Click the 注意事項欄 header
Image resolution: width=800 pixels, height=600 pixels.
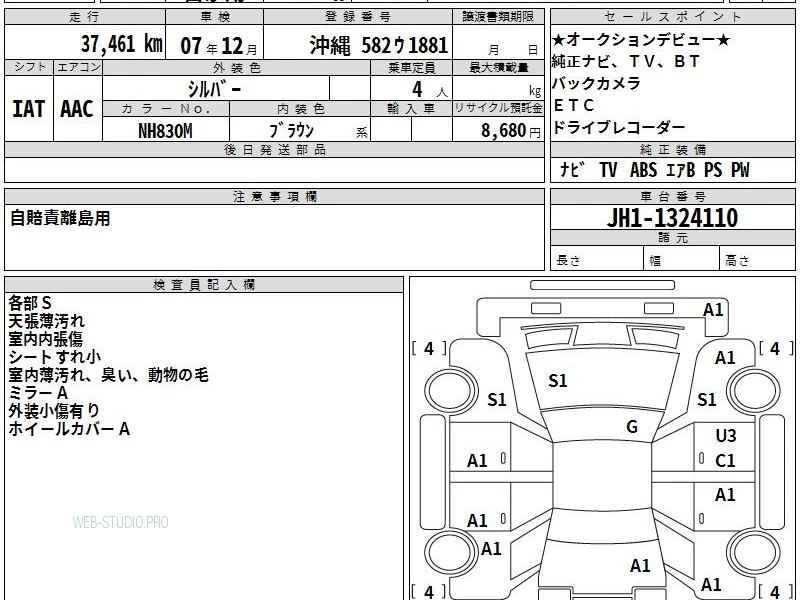pos(274,196)
